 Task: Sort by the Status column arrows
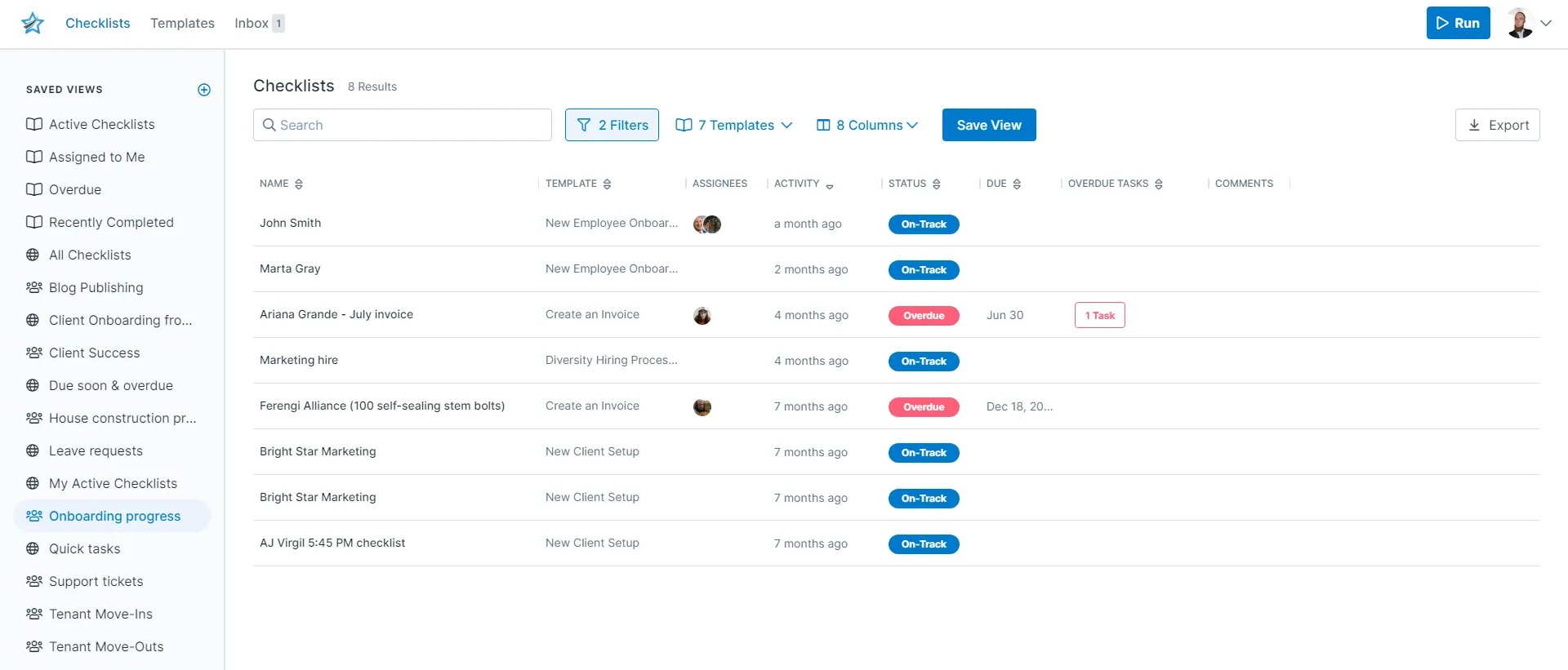(936, 184)
